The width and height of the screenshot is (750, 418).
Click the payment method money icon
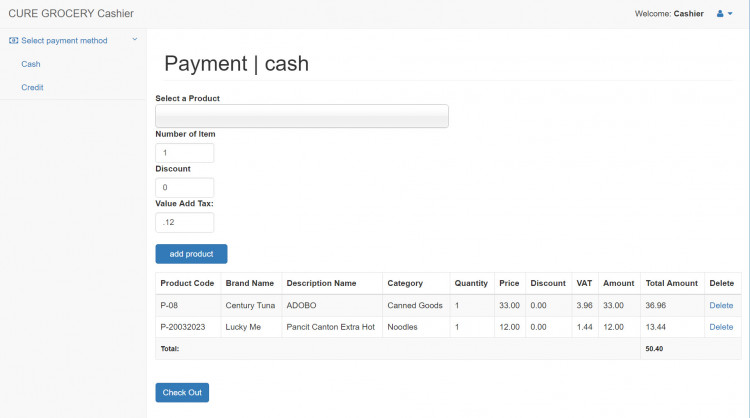click(x=13, y=41)
